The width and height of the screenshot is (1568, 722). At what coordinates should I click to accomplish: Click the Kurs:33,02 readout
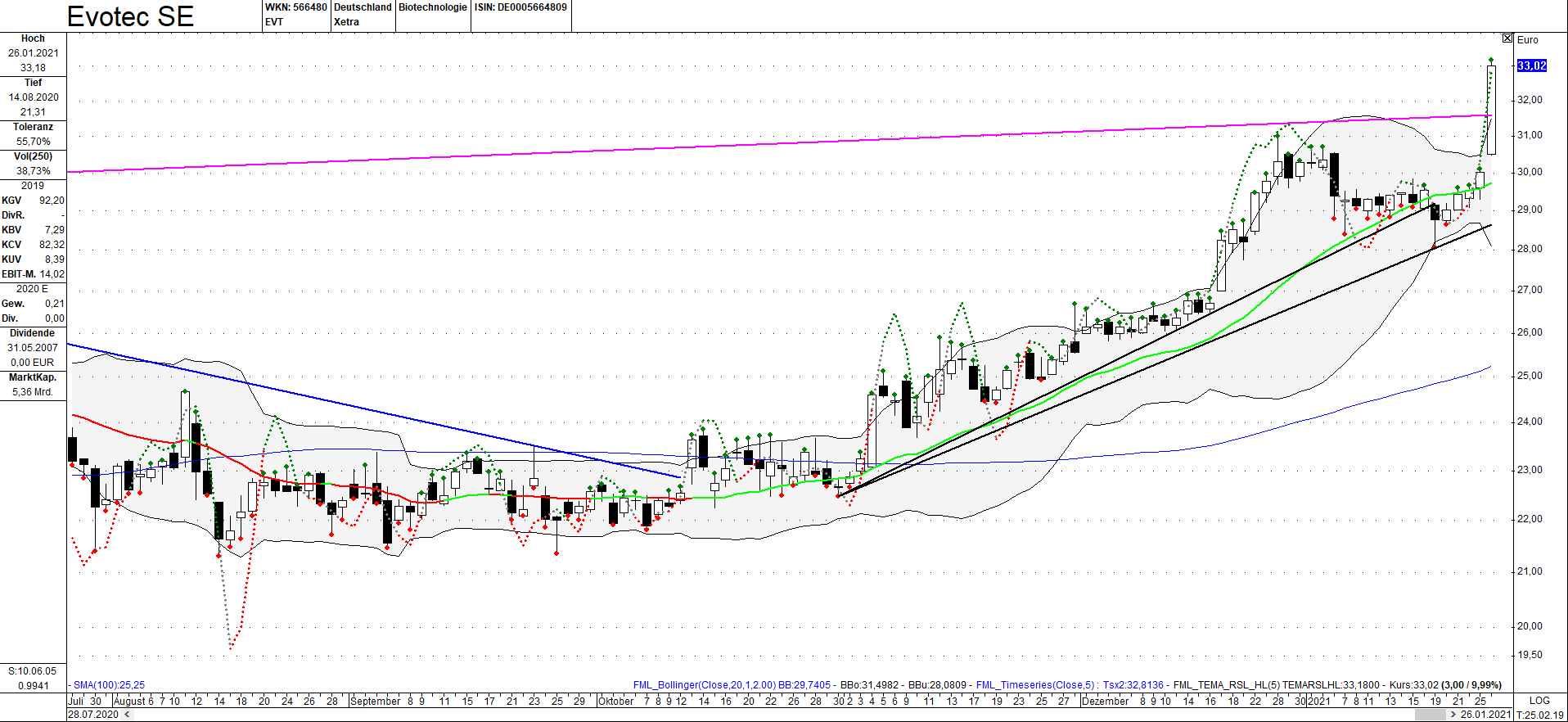pyautogui.click(x=1414, y=685)
